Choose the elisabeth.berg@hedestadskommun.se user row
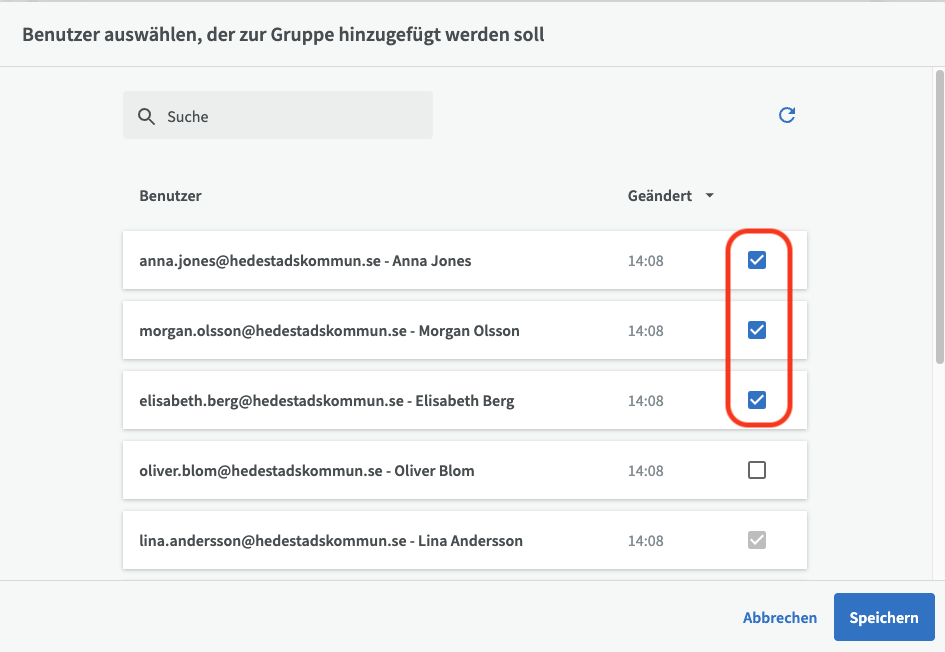The image size is (945, 652). click(x=326, y=401)
